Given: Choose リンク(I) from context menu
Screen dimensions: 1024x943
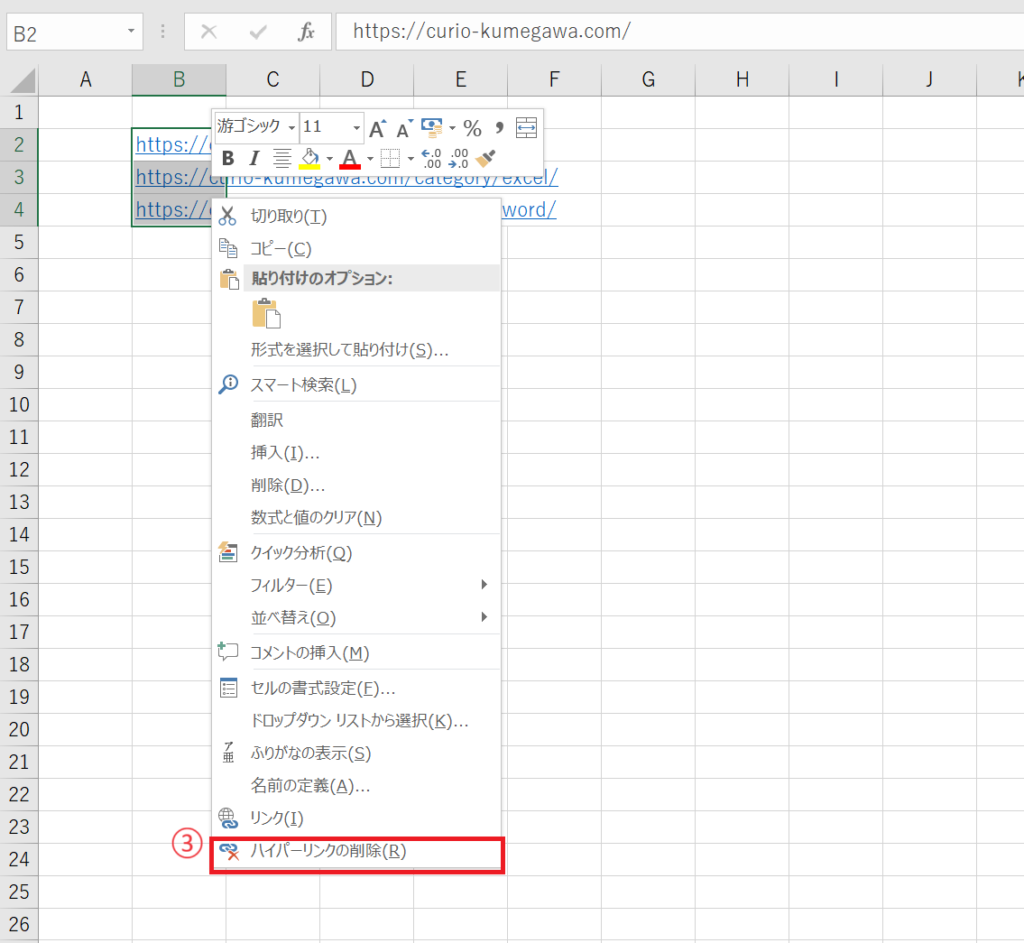Looking at the screenshot, I should pos(357,818).
